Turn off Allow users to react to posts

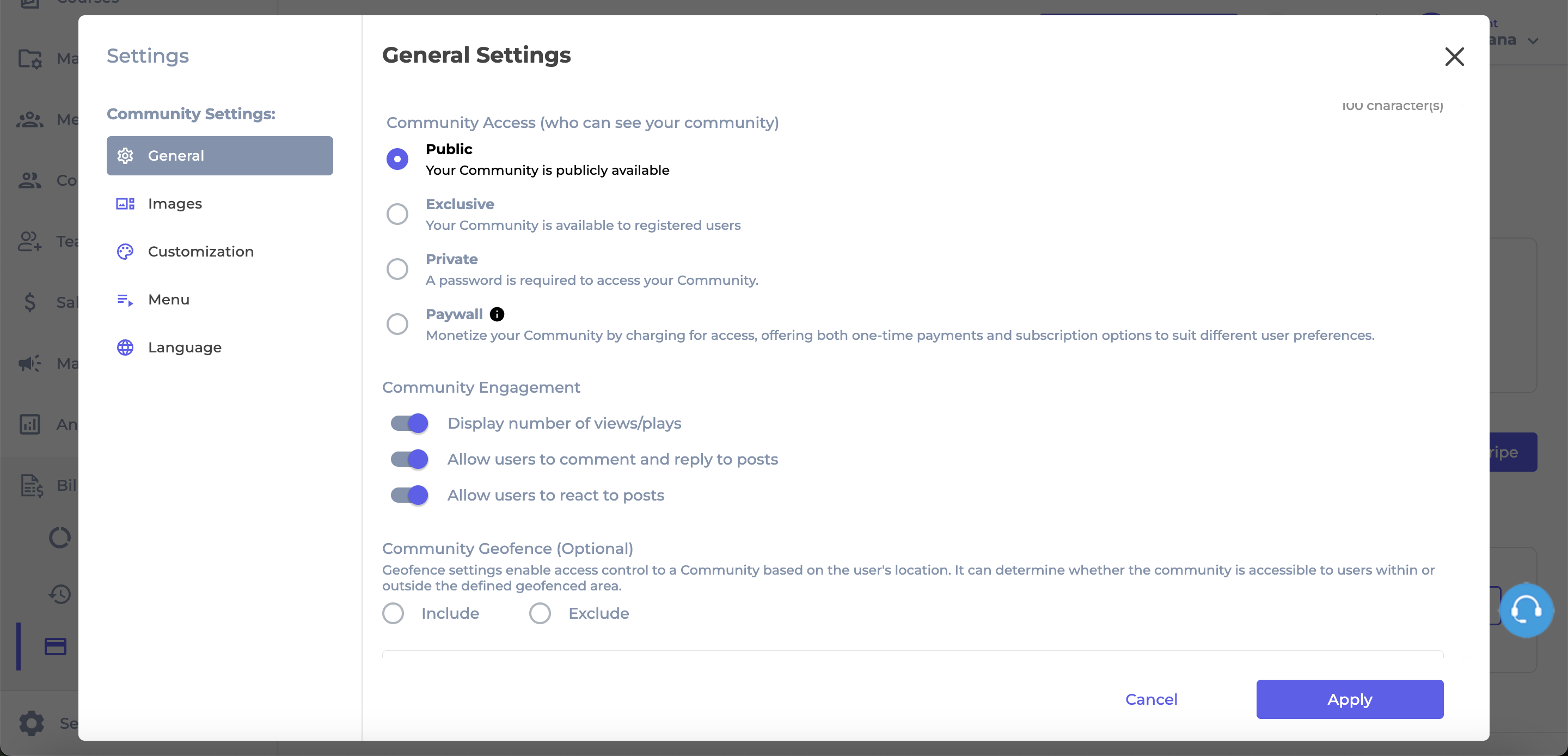tap(409, 495)
